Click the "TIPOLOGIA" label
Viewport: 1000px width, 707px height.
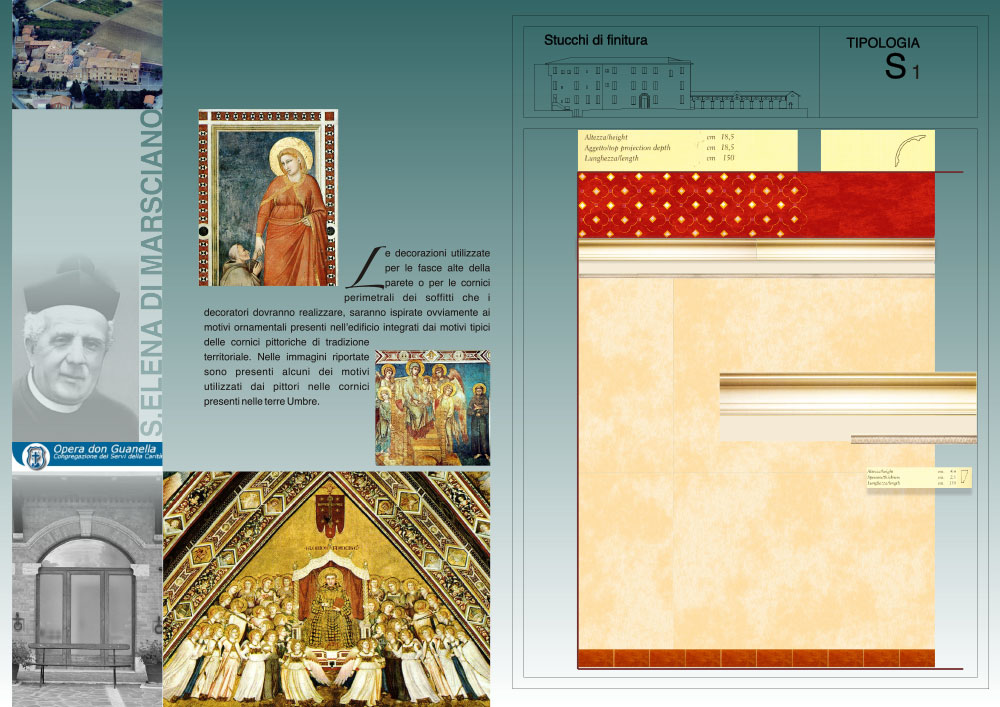(883, 43)
